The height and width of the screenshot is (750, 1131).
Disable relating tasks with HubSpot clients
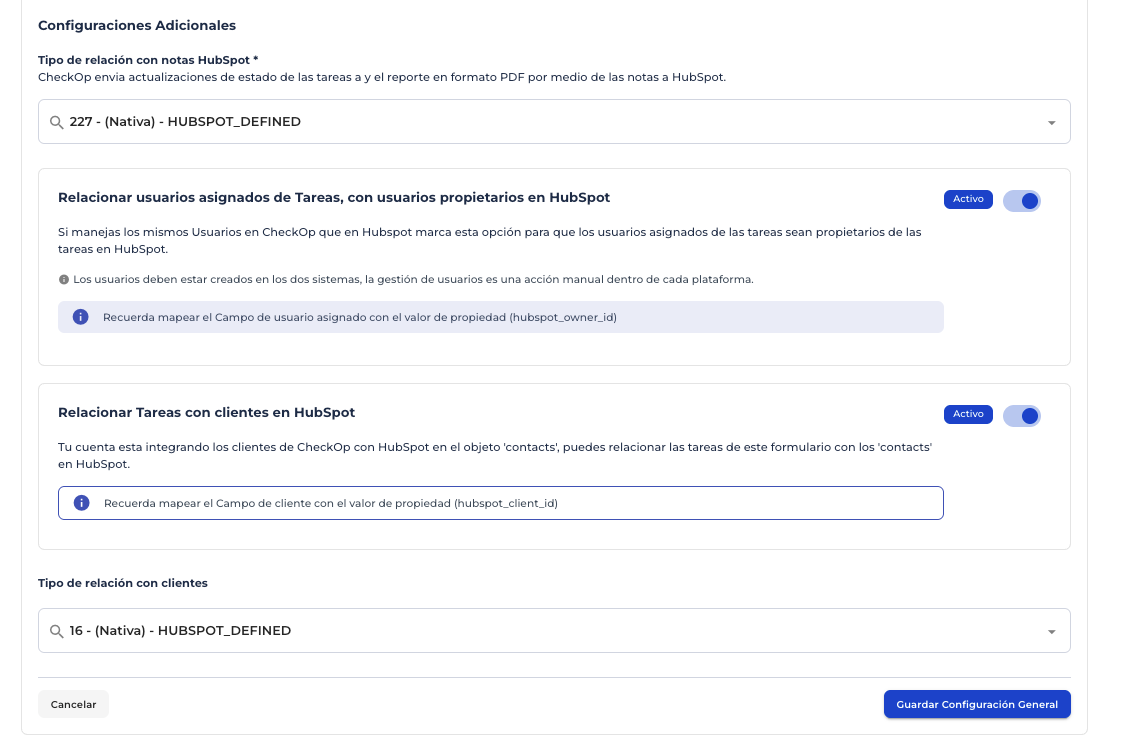pos(1022,415)
